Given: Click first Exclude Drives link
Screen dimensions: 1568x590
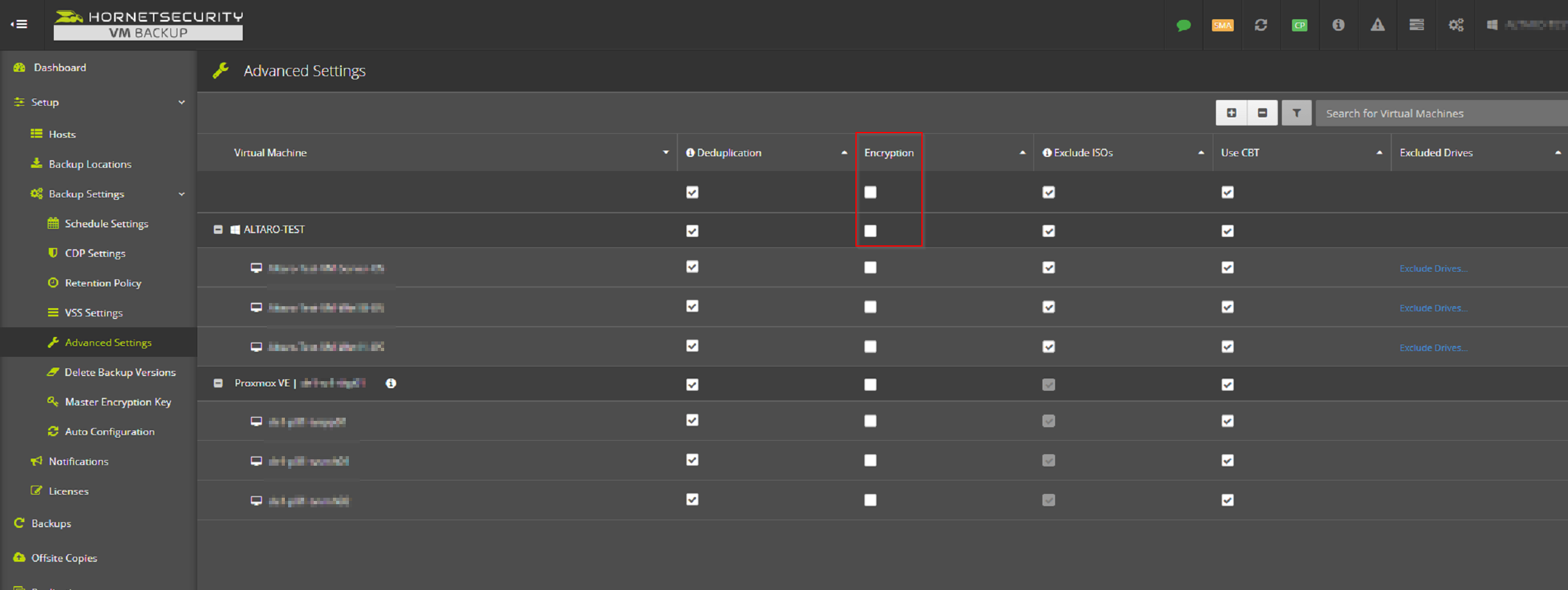Looking at the screenshot, I should pos(1433,268).
